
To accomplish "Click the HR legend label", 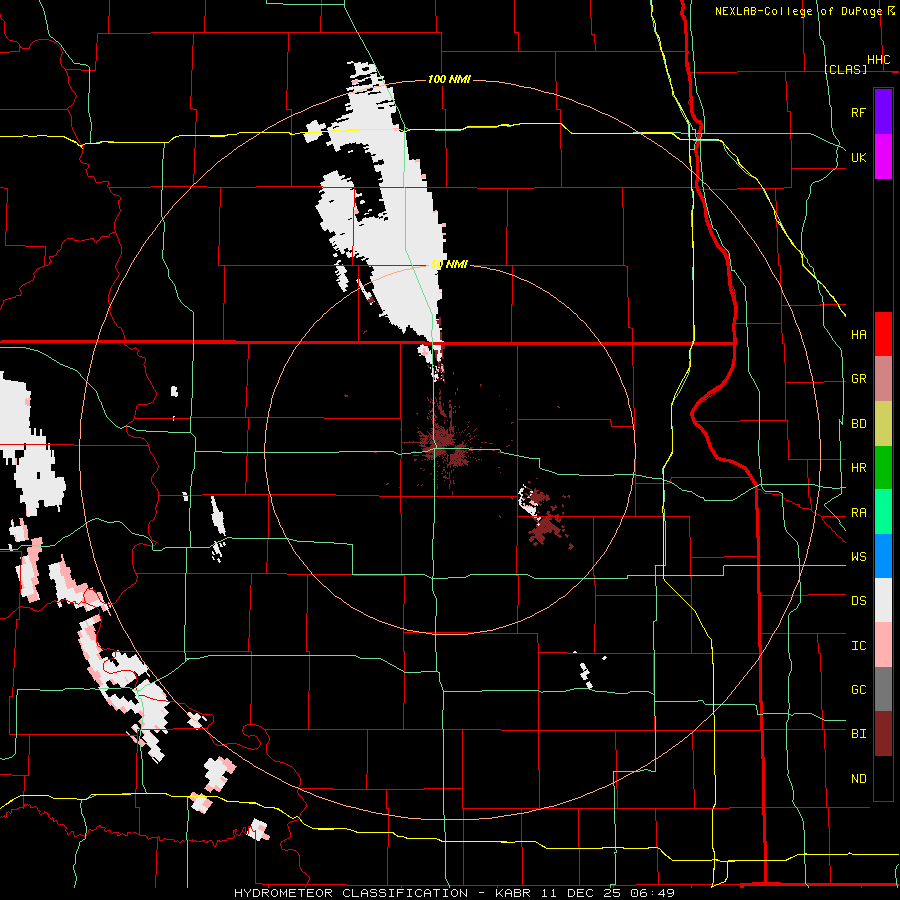I will (x=859, y=468).
